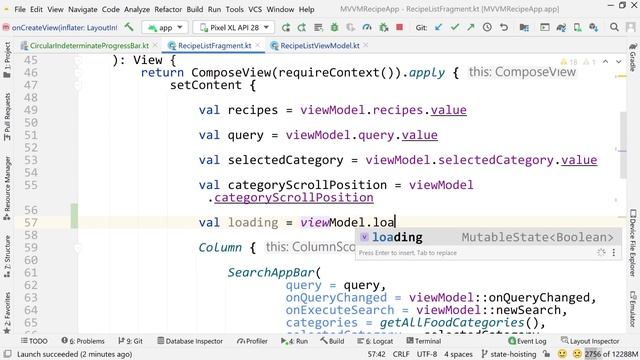The image size is (640, 360).
Task: Open CRLF line separator selector
Action: pyautogui.click(x=401, y=354)
